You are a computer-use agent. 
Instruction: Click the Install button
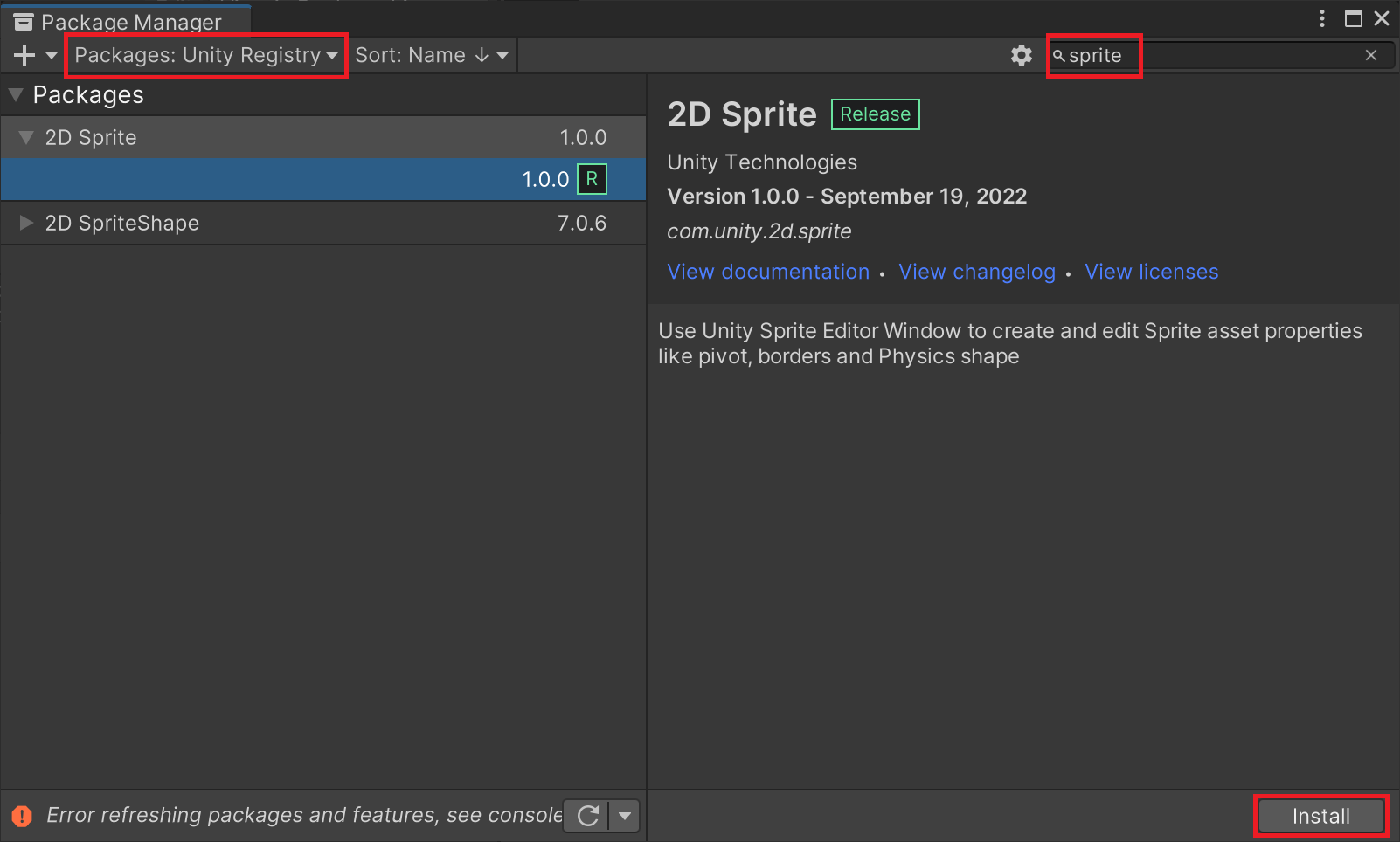point(1320,816)
